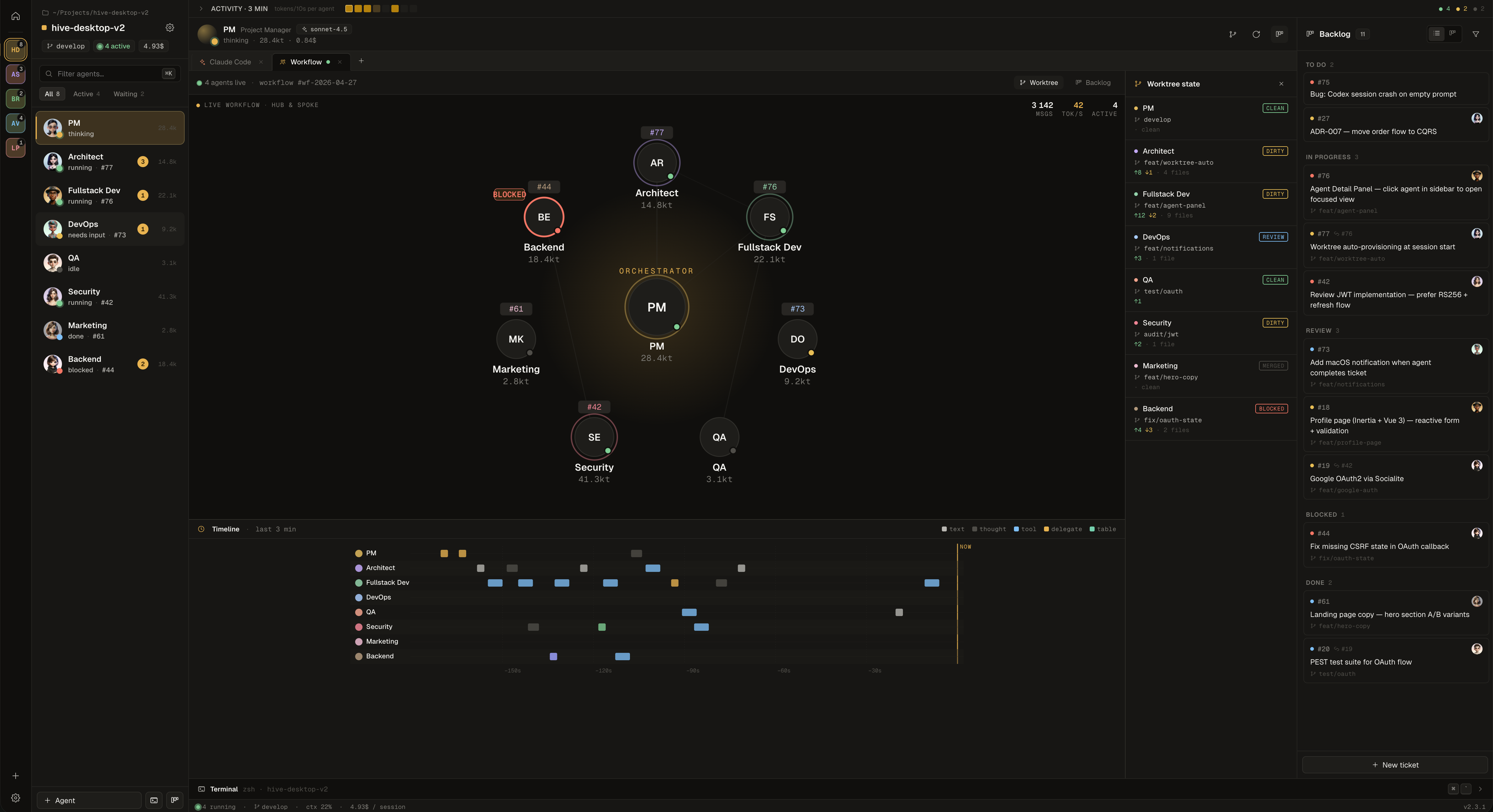Show Waiting 2 agents filter

point(129,94)
